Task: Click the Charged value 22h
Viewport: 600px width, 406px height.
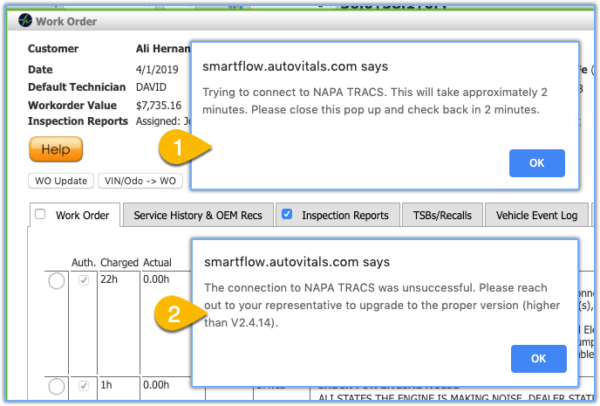Action: (x=109, y=279)
